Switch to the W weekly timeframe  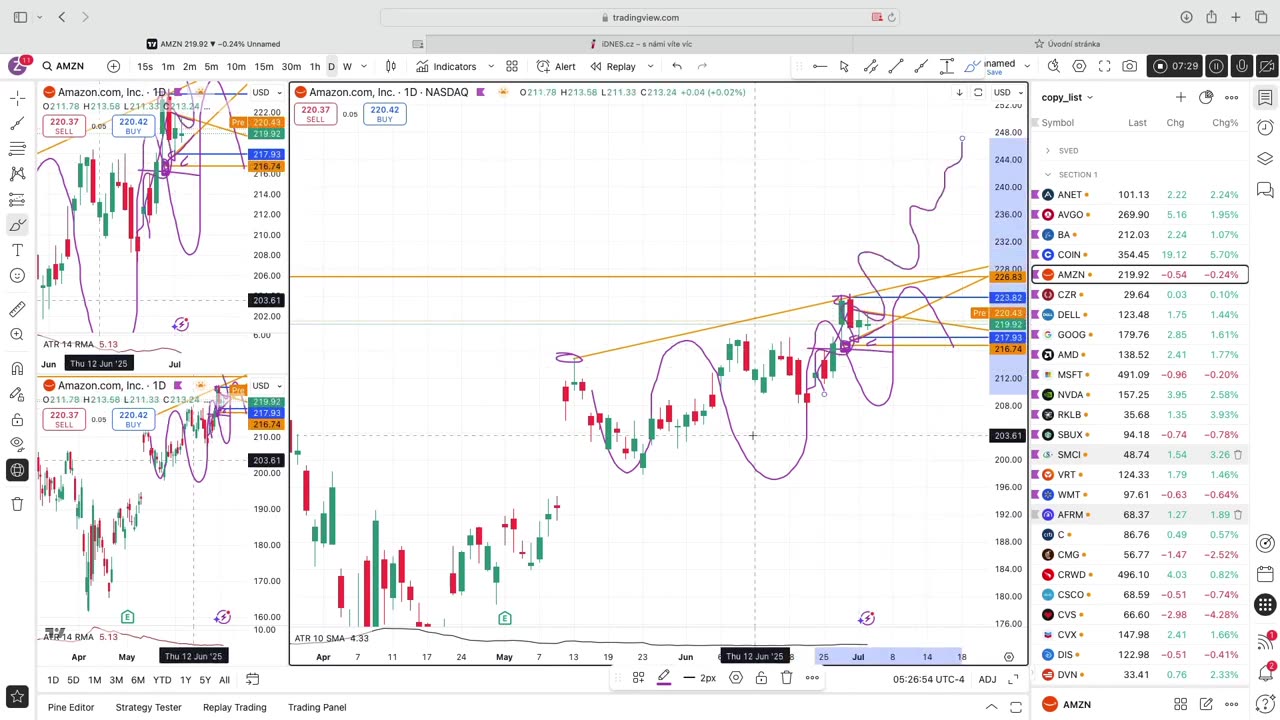click(347, 66)
